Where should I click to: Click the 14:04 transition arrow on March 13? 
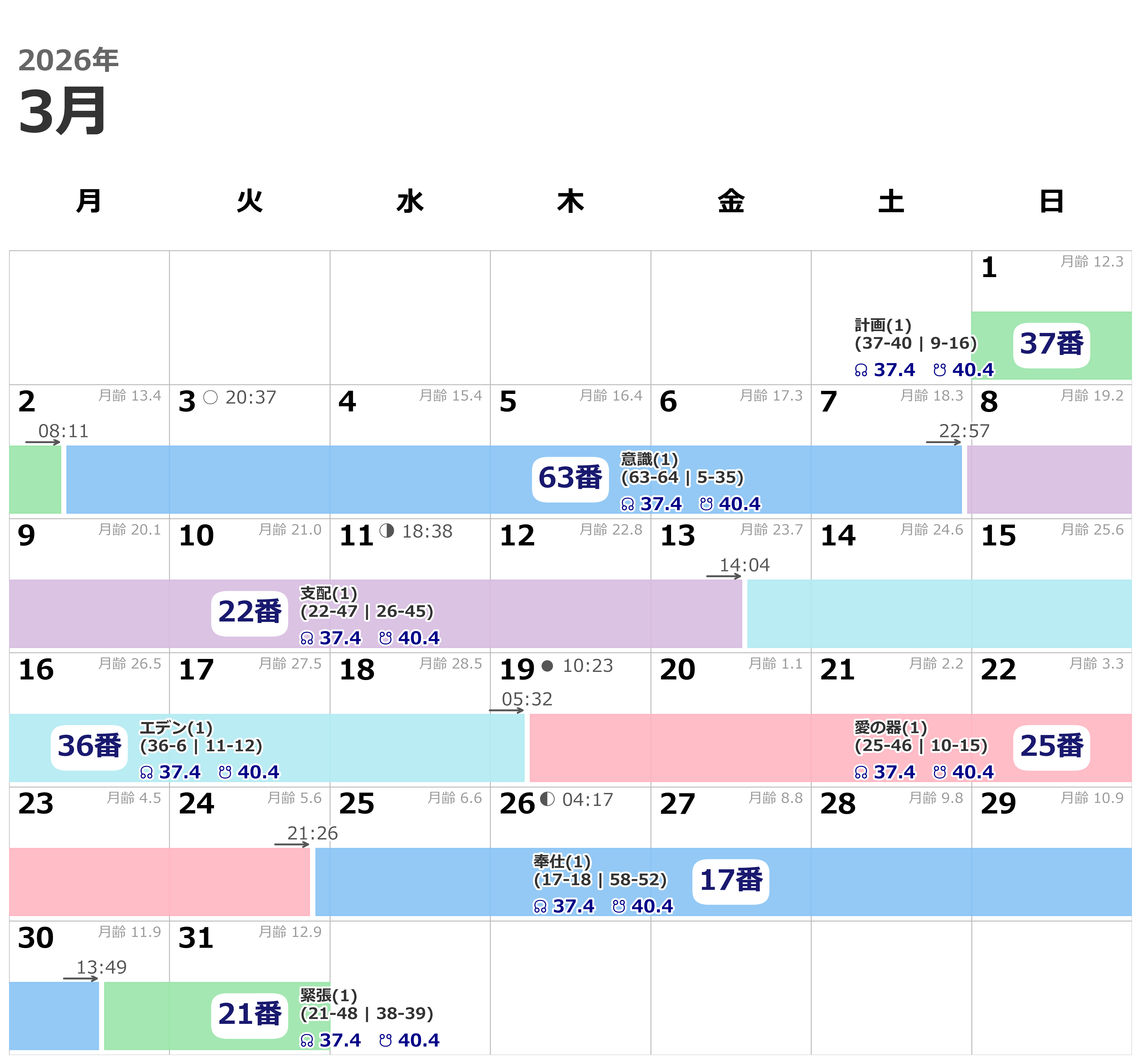724,576
